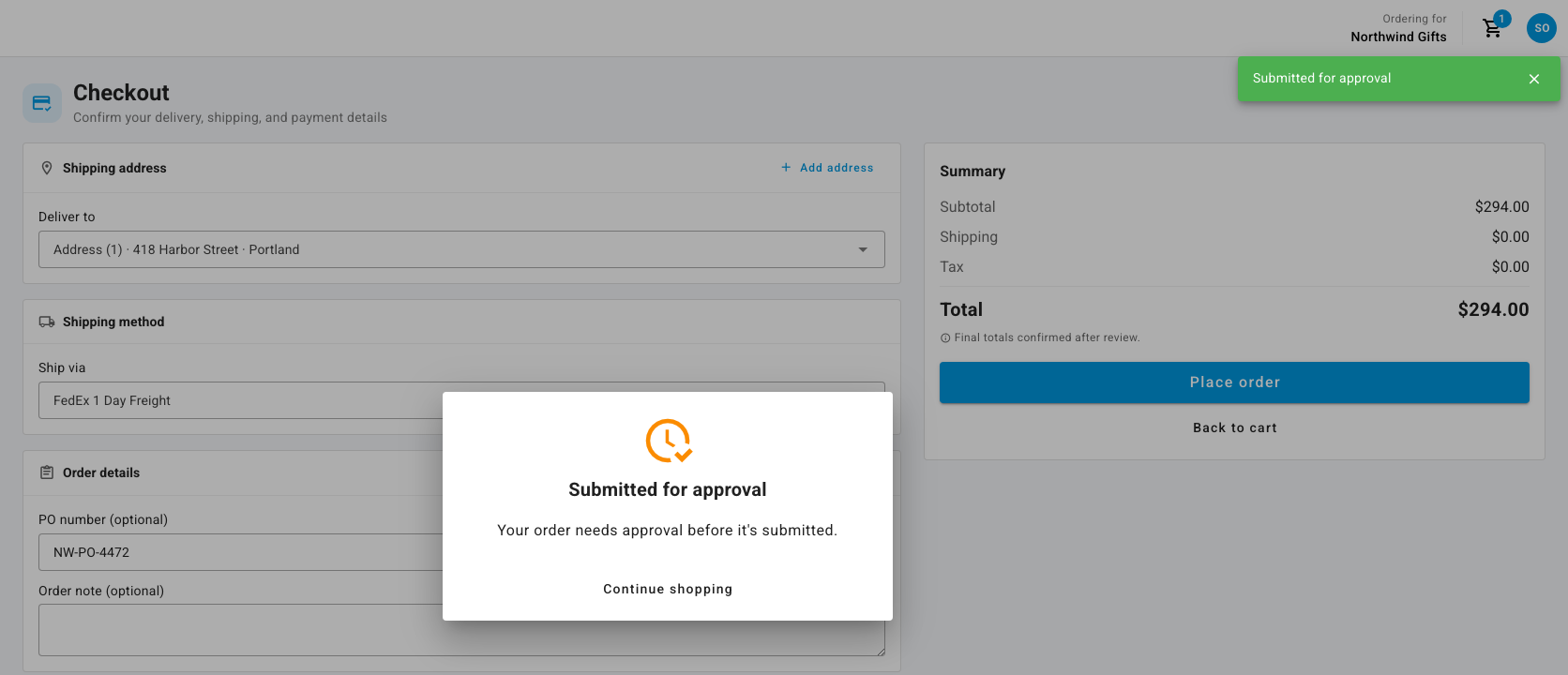Click Back to cart button

click(1234, 427)
